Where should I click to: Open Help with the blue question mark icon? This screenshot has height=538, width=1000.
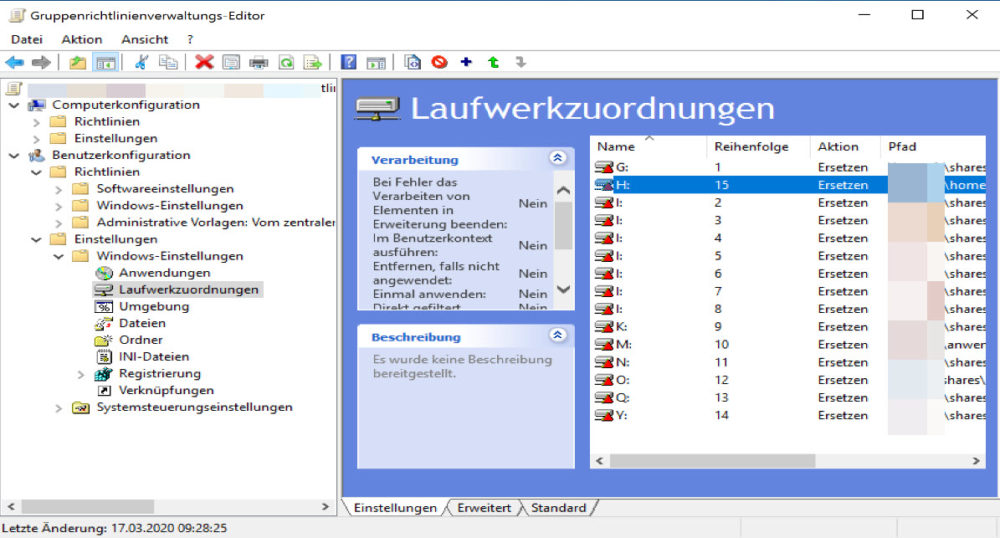[x=348, y=62]
